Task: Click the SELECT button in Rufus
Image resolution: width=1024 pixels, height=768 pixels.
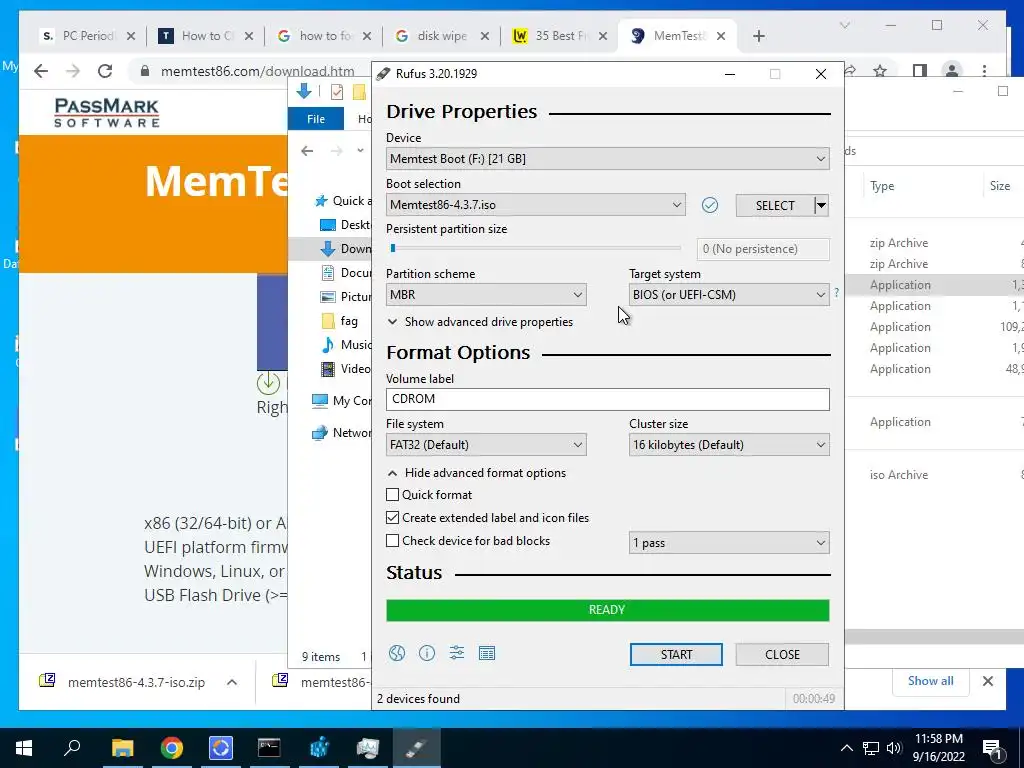Action: (x=775, y=205)
